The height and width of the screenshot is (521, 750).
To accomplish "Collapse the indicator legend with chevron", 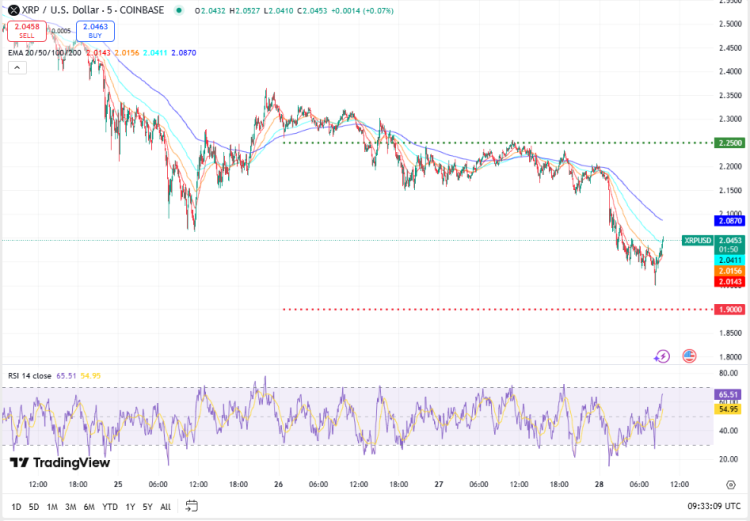I will click(17, 68).
